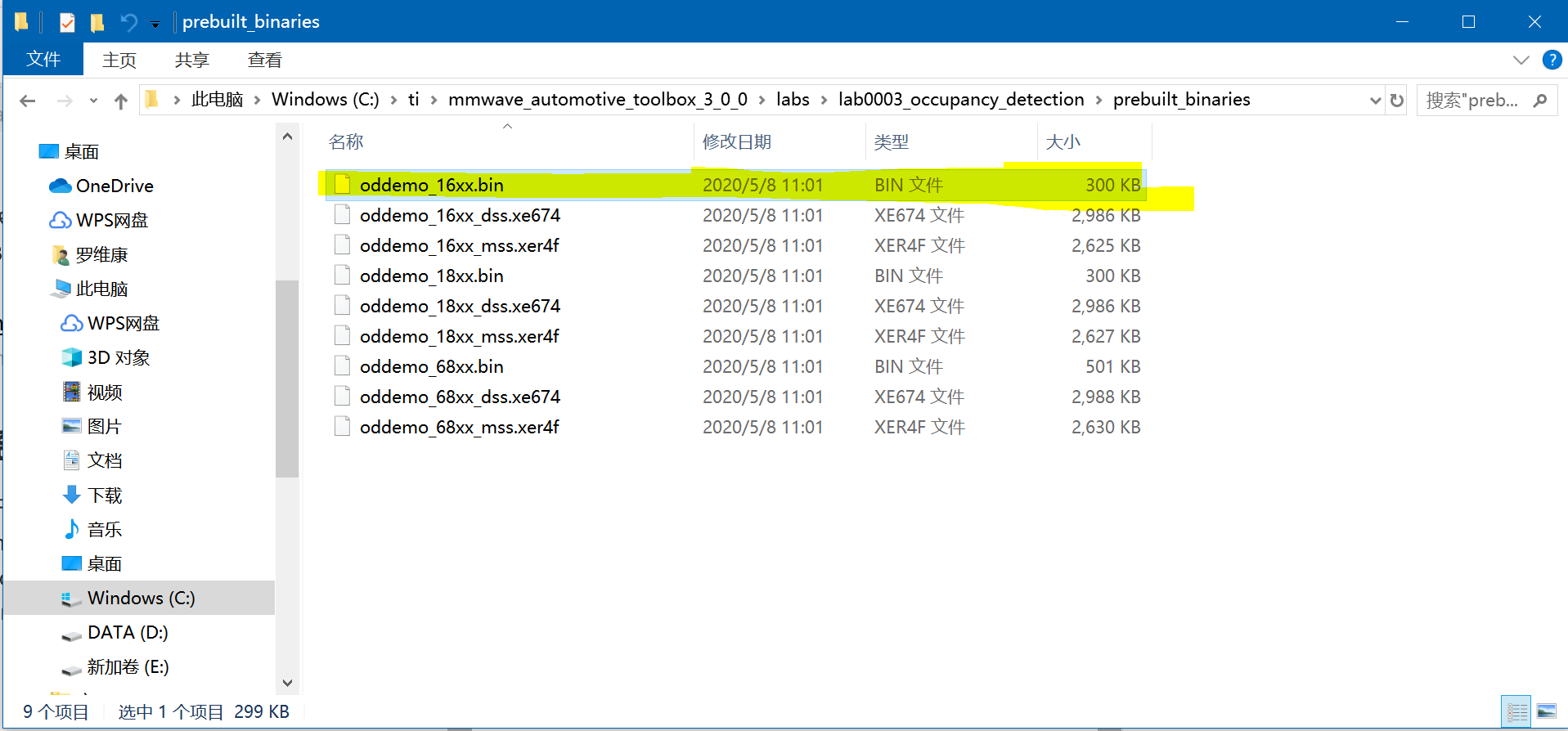Image resolution: width=1568 pixels, height=731 pixels.
Task: Open the 音乐 folder
Action: [92, 529]
